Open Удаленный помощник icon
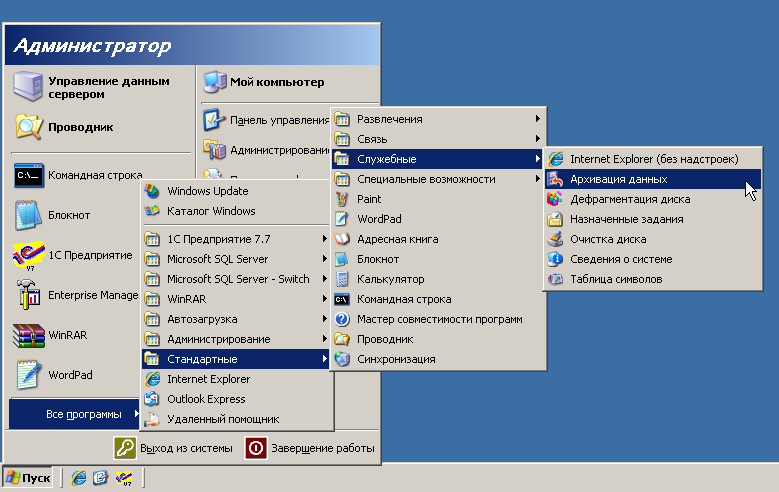The height and width of the screenshot is (492, 779). pyautogui.click(x=152, y=419)
